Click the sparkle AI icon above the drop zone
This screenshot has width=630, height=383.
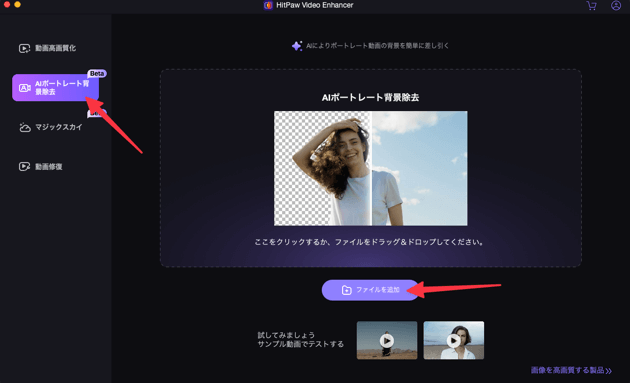(297, 46)
